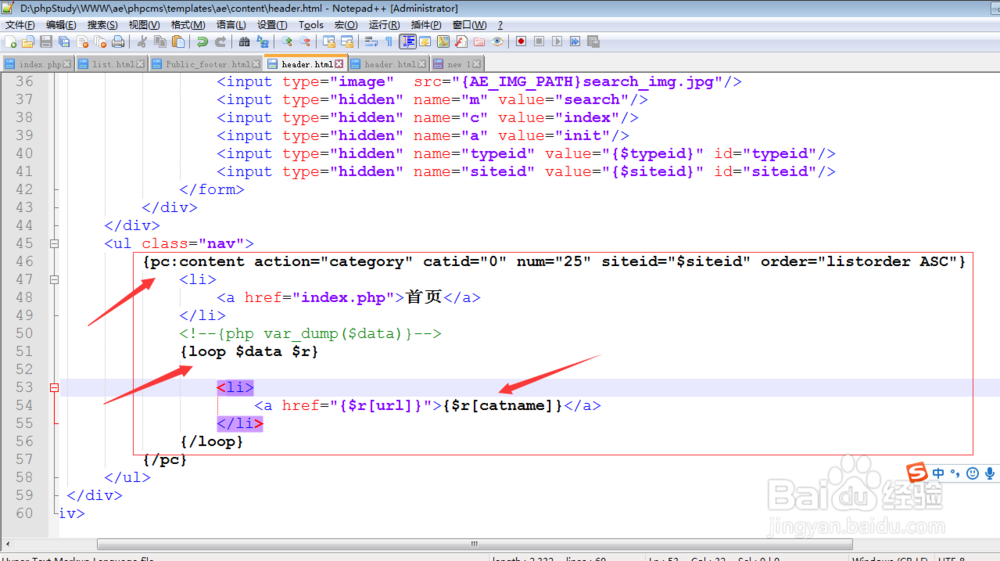This screenshot has width=1000, height=561.
Task: Open the 文件(F) menu
Action: (x=20, y=25)
